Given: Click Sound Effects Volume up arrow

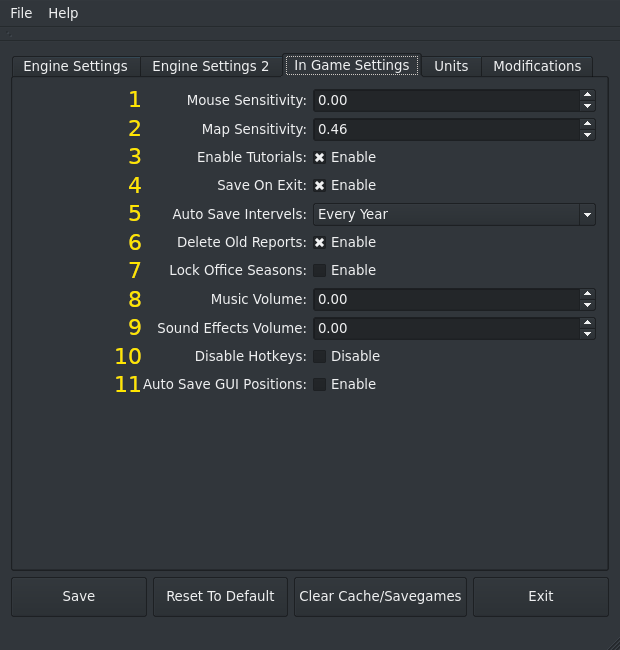Looking at the screenshot, I should 587,323.
